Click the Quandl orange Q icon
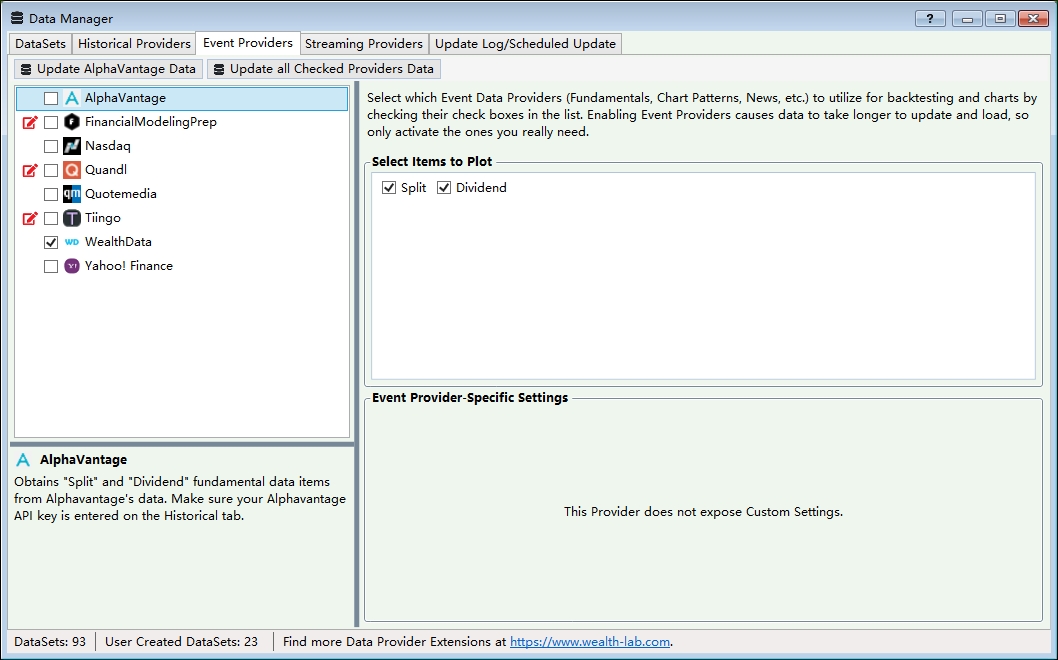The image size is (1058, 660). click(72, 170)
